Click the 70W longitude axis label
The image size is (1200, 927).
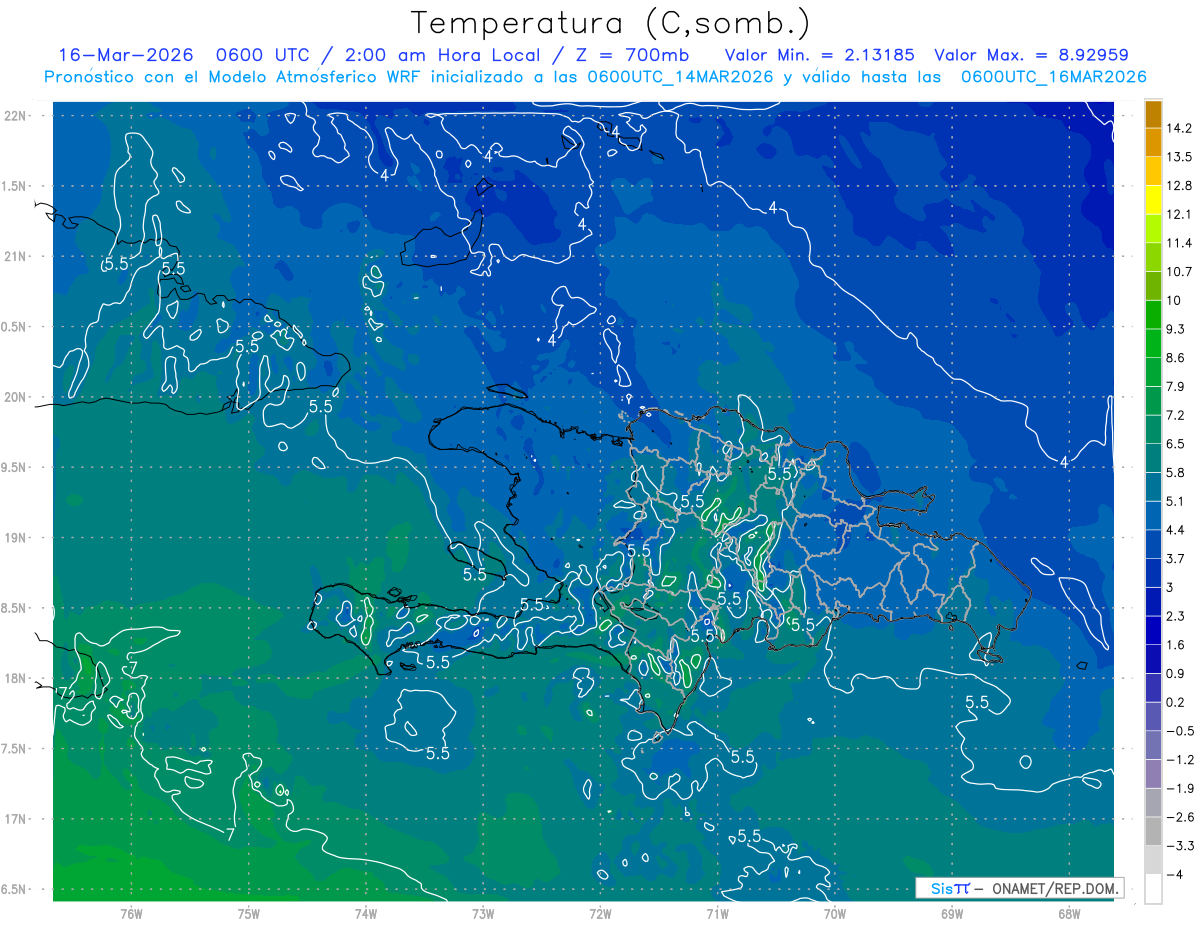835,913
